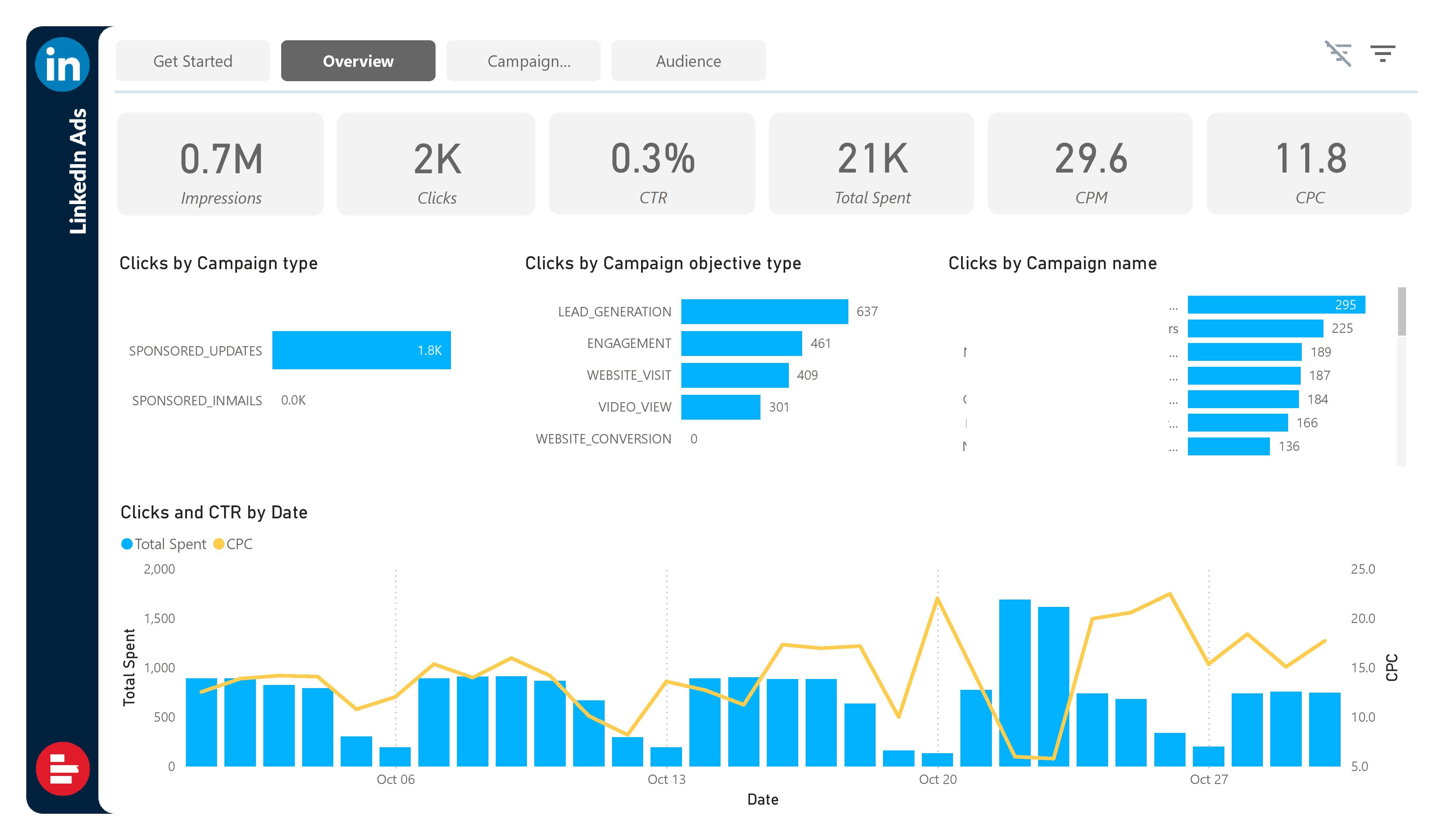
Task: Toggle the CPC legend item
Action: click(x=241, y=544)
